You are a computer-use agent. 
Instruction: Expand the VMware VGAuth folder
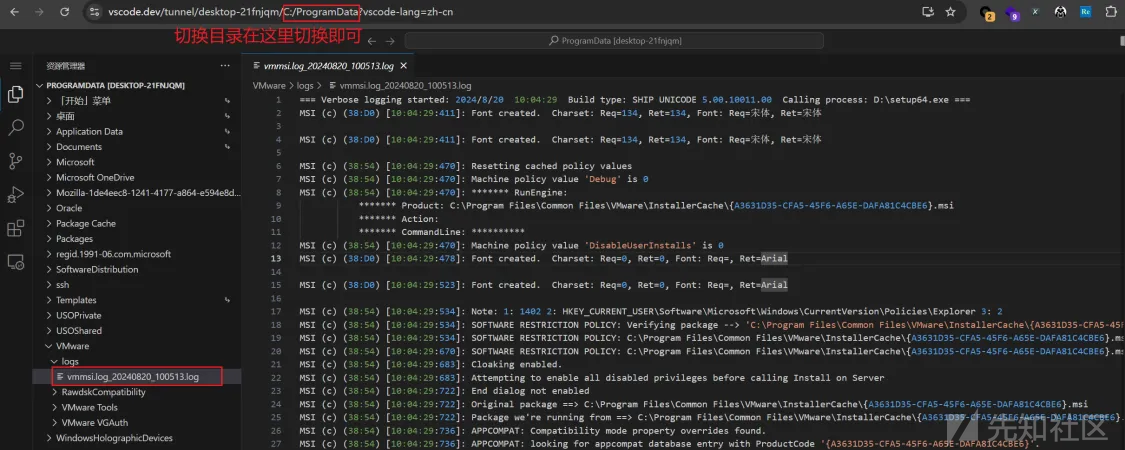(139, 423)
